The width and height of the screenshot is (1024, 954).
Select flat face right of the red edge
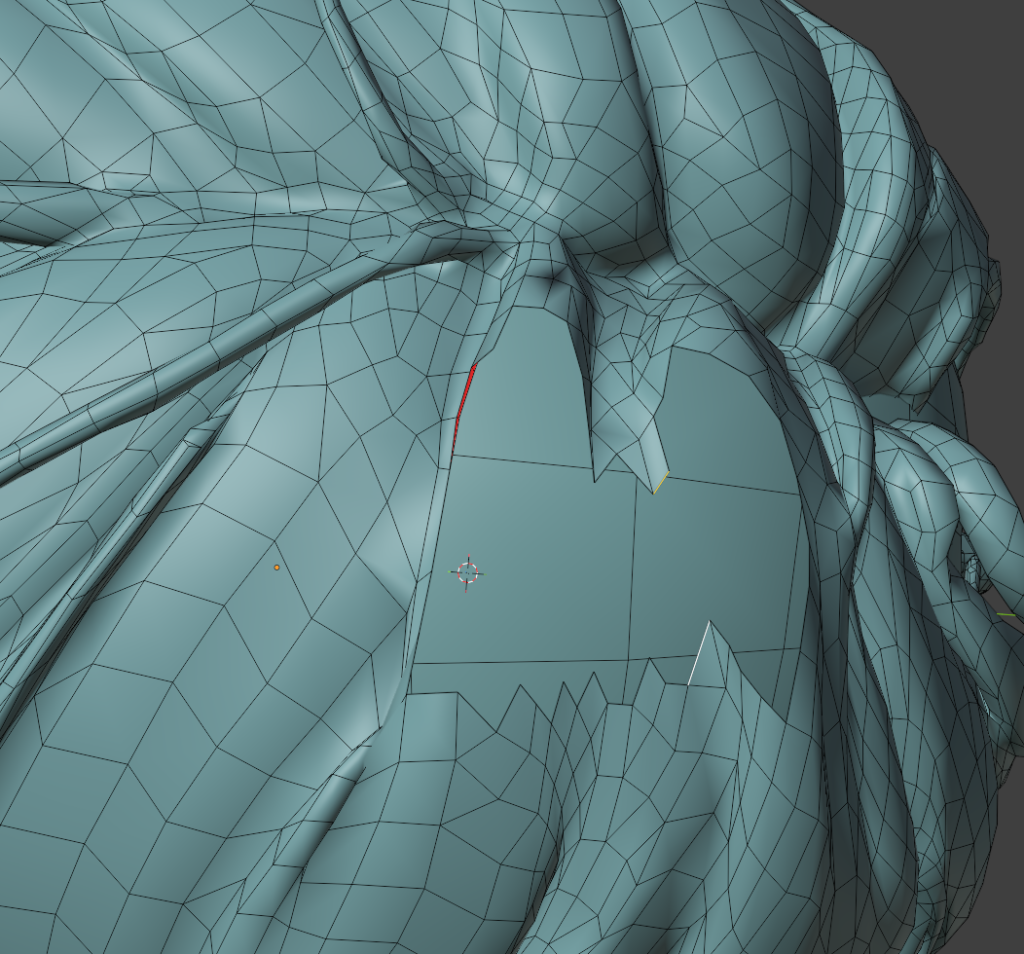coord(520,400)
